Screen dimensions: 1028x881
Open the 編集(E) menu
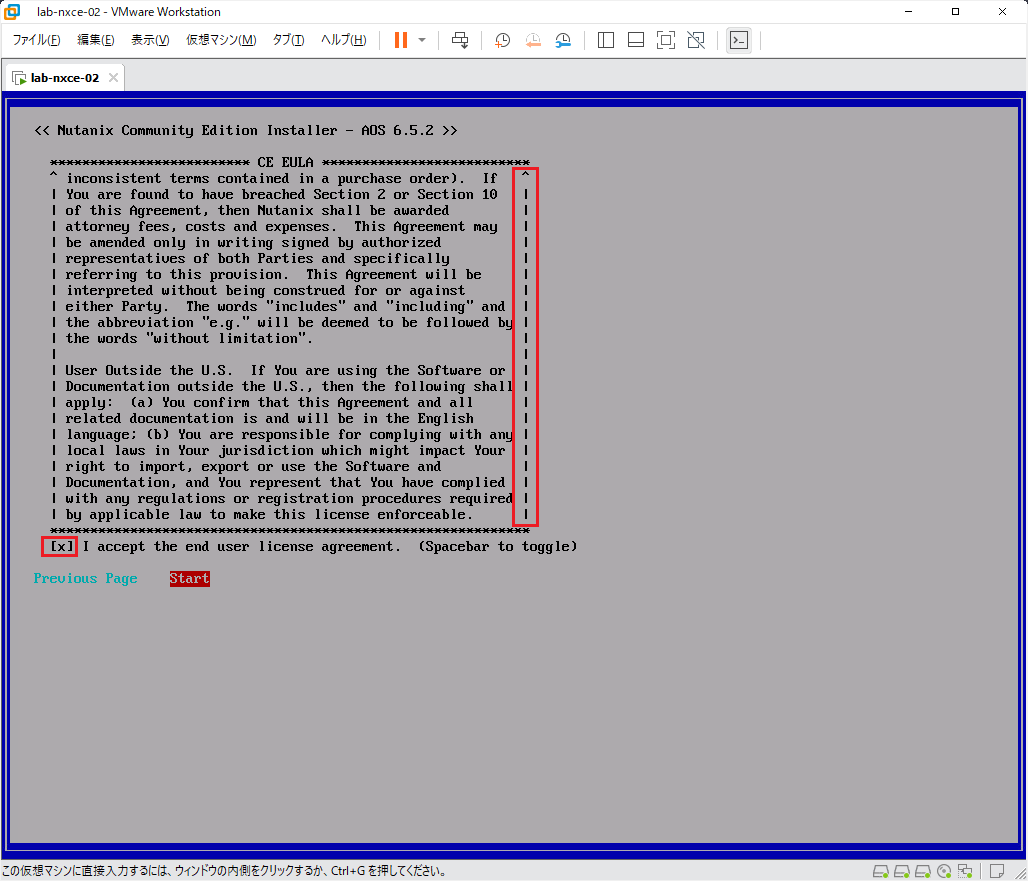click(96, 40)
